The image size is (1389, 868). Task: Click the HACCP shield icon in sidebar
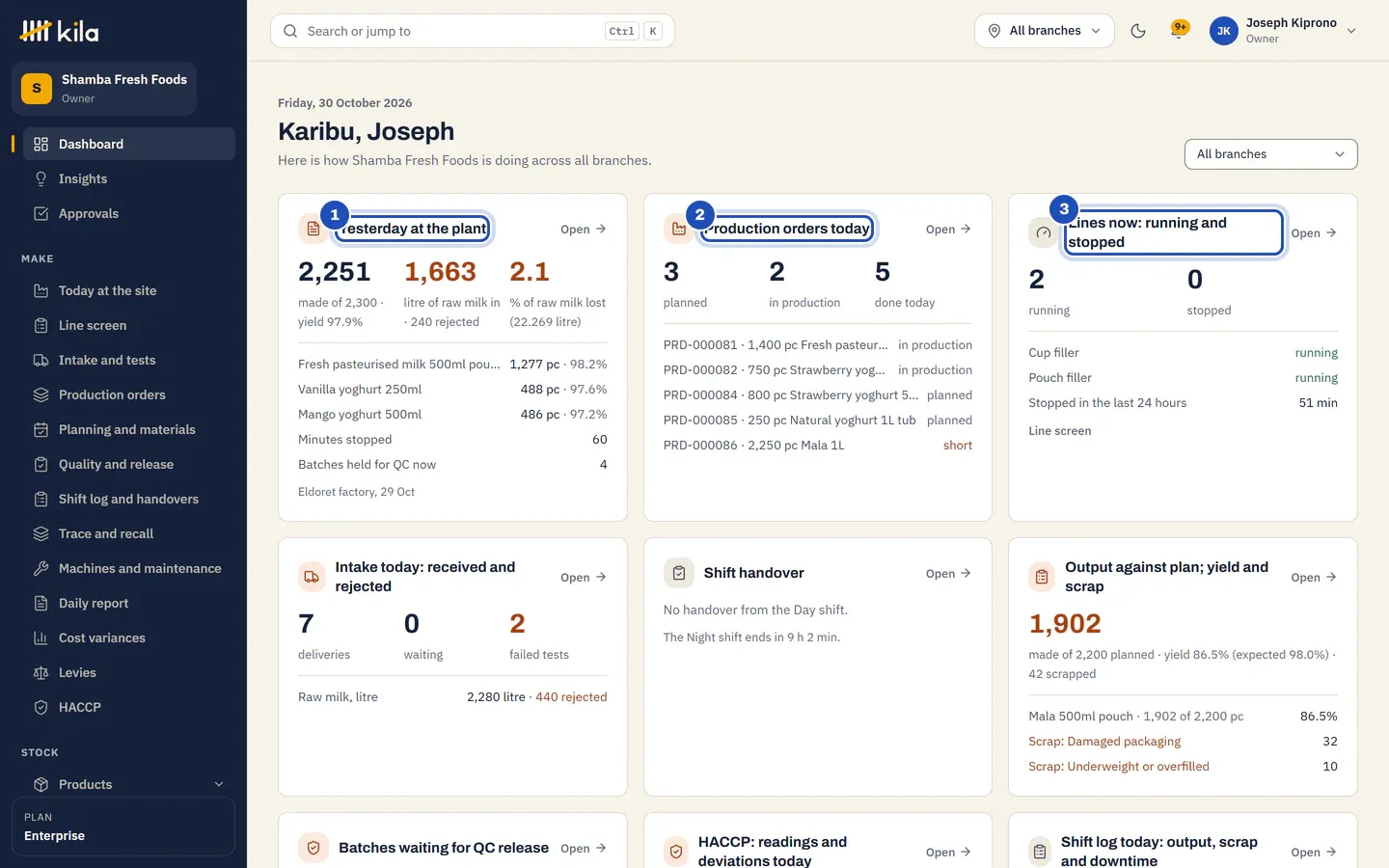[41, 707]
